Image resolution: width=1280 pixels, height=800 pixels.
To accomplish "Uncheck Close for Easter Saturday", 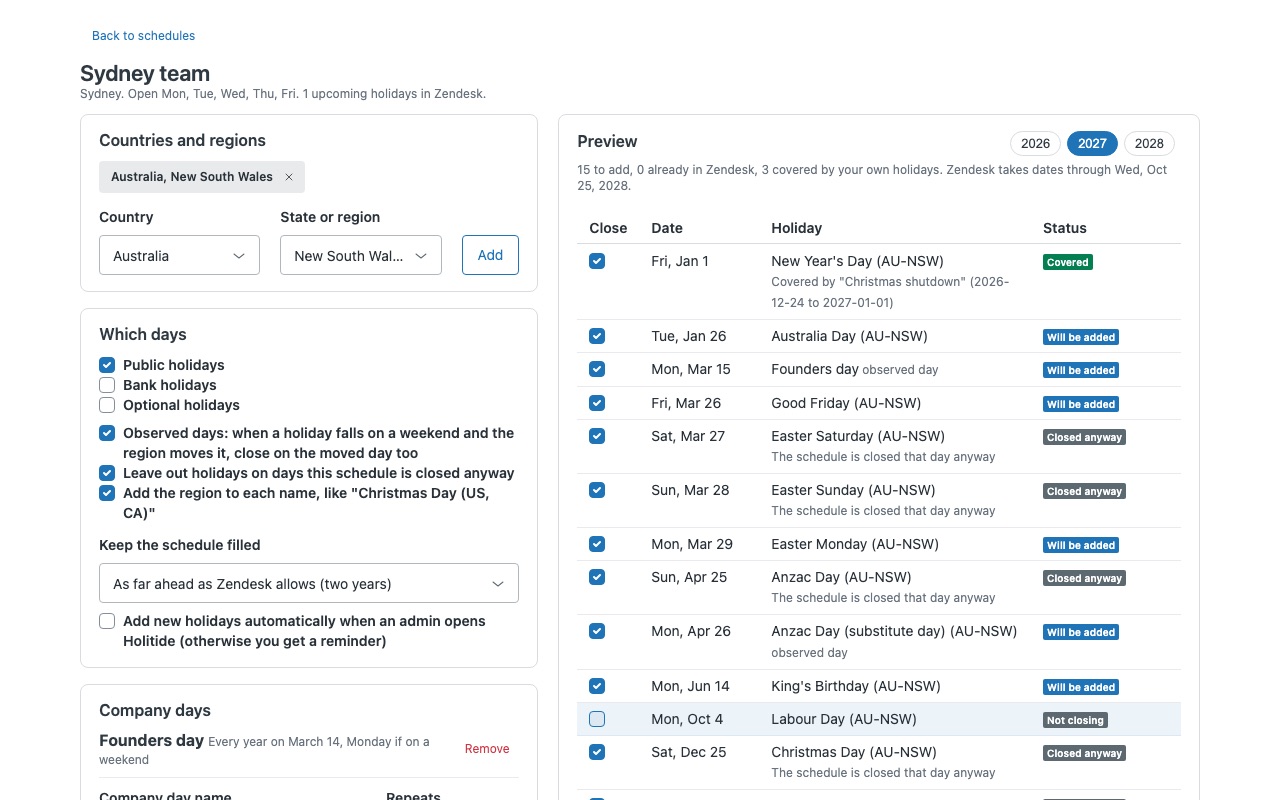I will 597,436.
